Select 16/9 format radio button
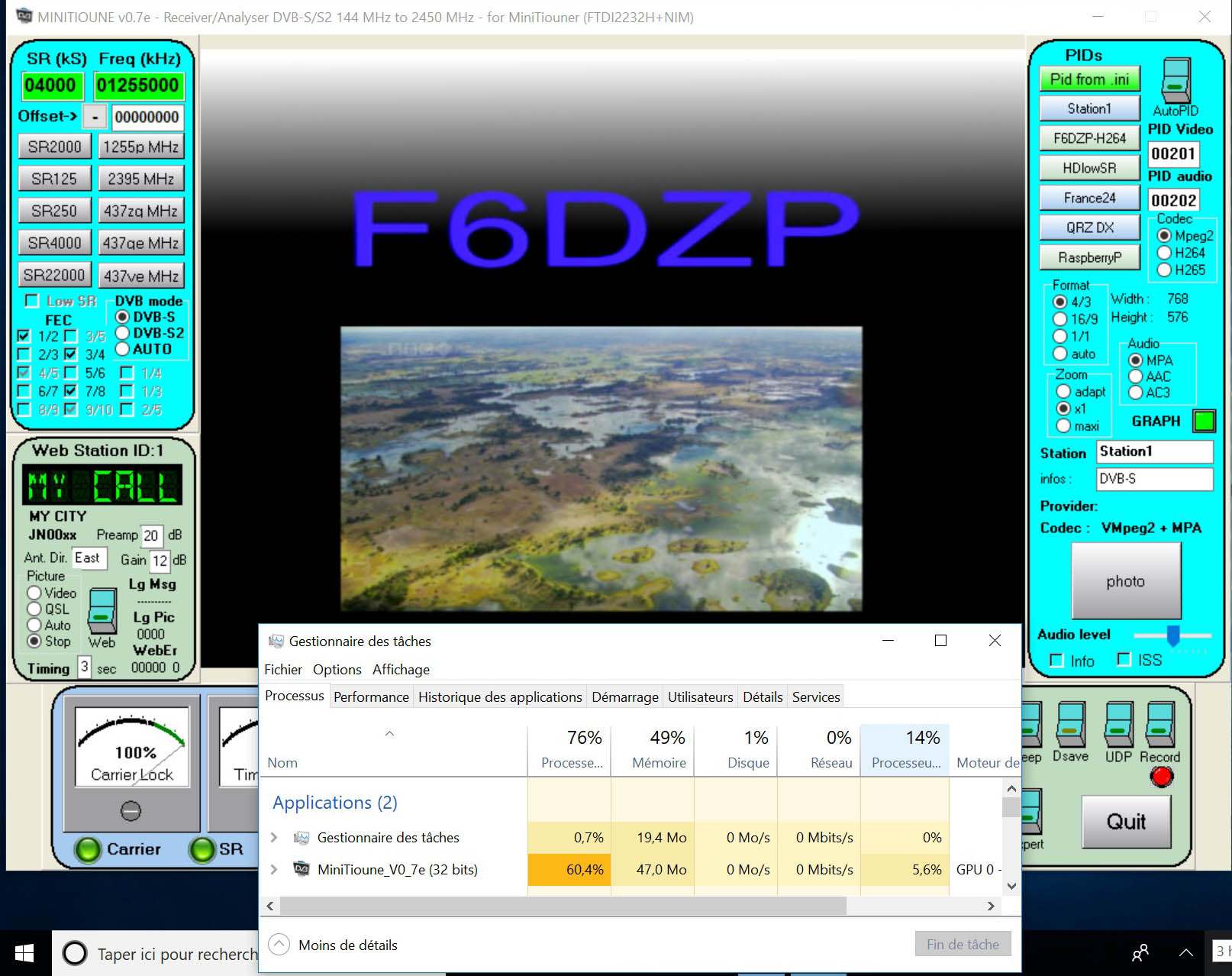The image size is (1232, 976). tap(1059, 318)
